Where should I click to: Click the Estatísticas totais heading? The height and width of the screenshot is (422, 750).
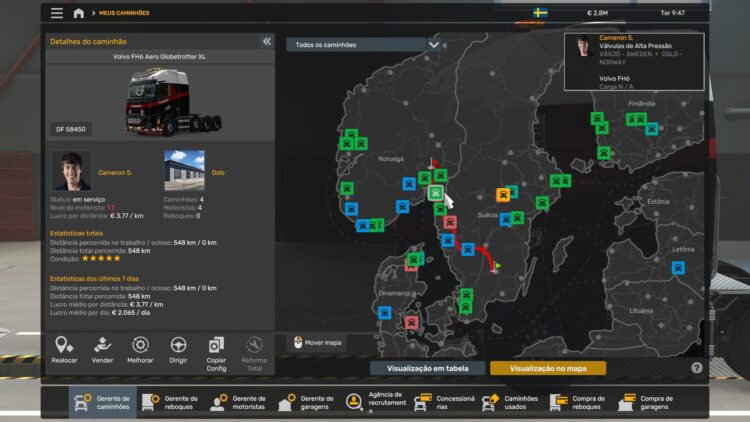pos(77,233)
